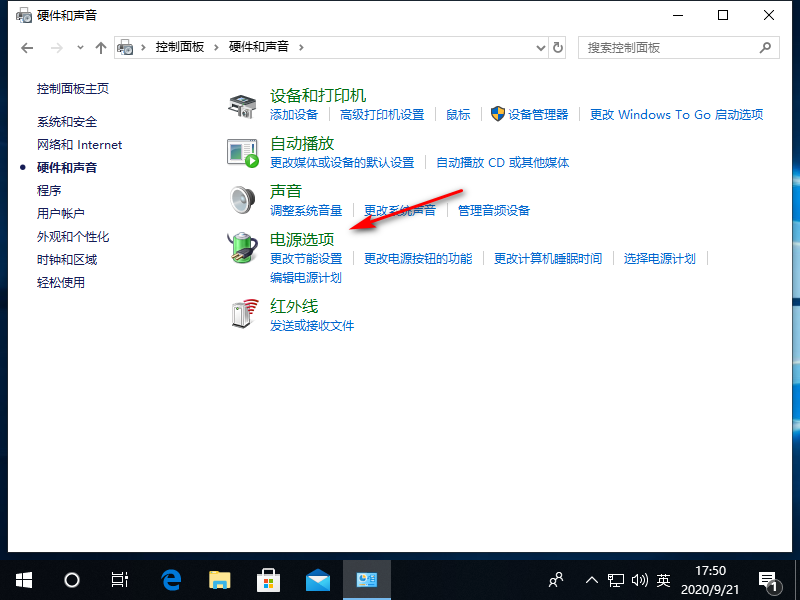Click the refresh button in address bar
Screen dimensions: 800x600
coord(558,47)
